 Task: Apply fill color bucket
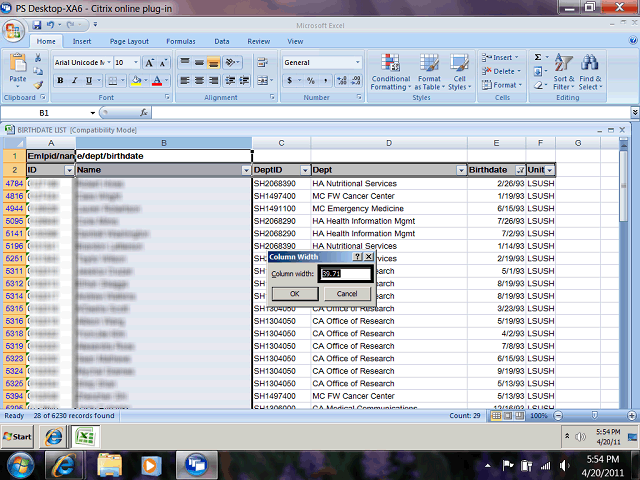136,80
